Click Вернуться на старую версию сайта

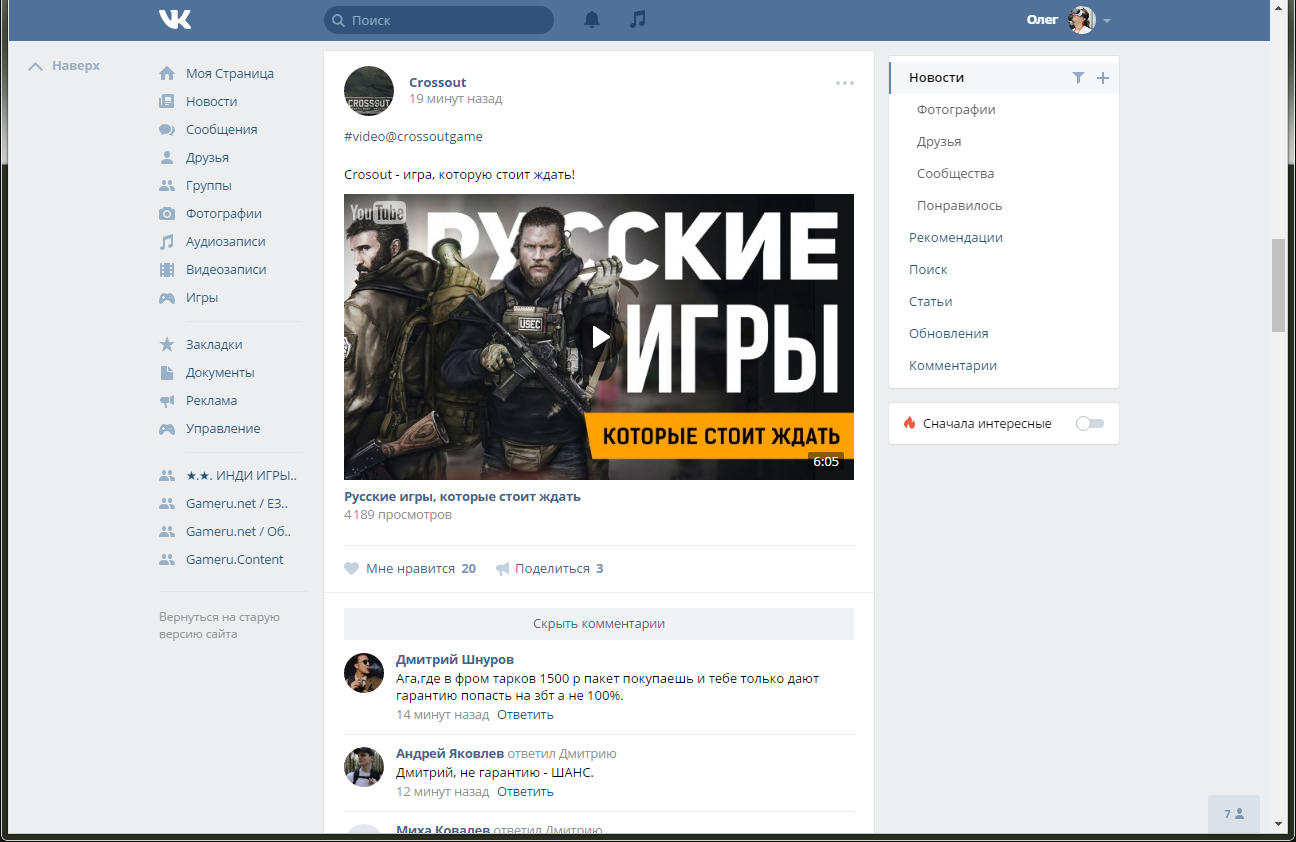[219, 625]
